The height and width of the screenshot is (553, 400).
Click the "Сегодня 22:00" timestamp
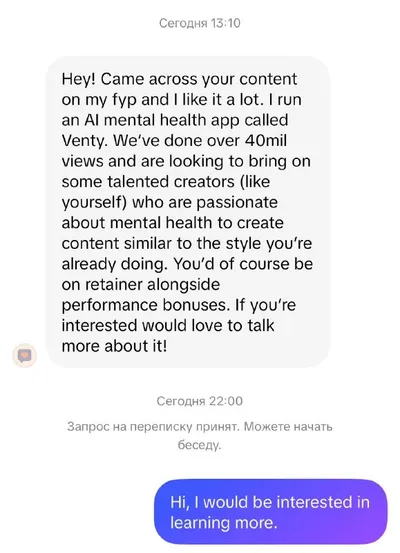[200, 401]
